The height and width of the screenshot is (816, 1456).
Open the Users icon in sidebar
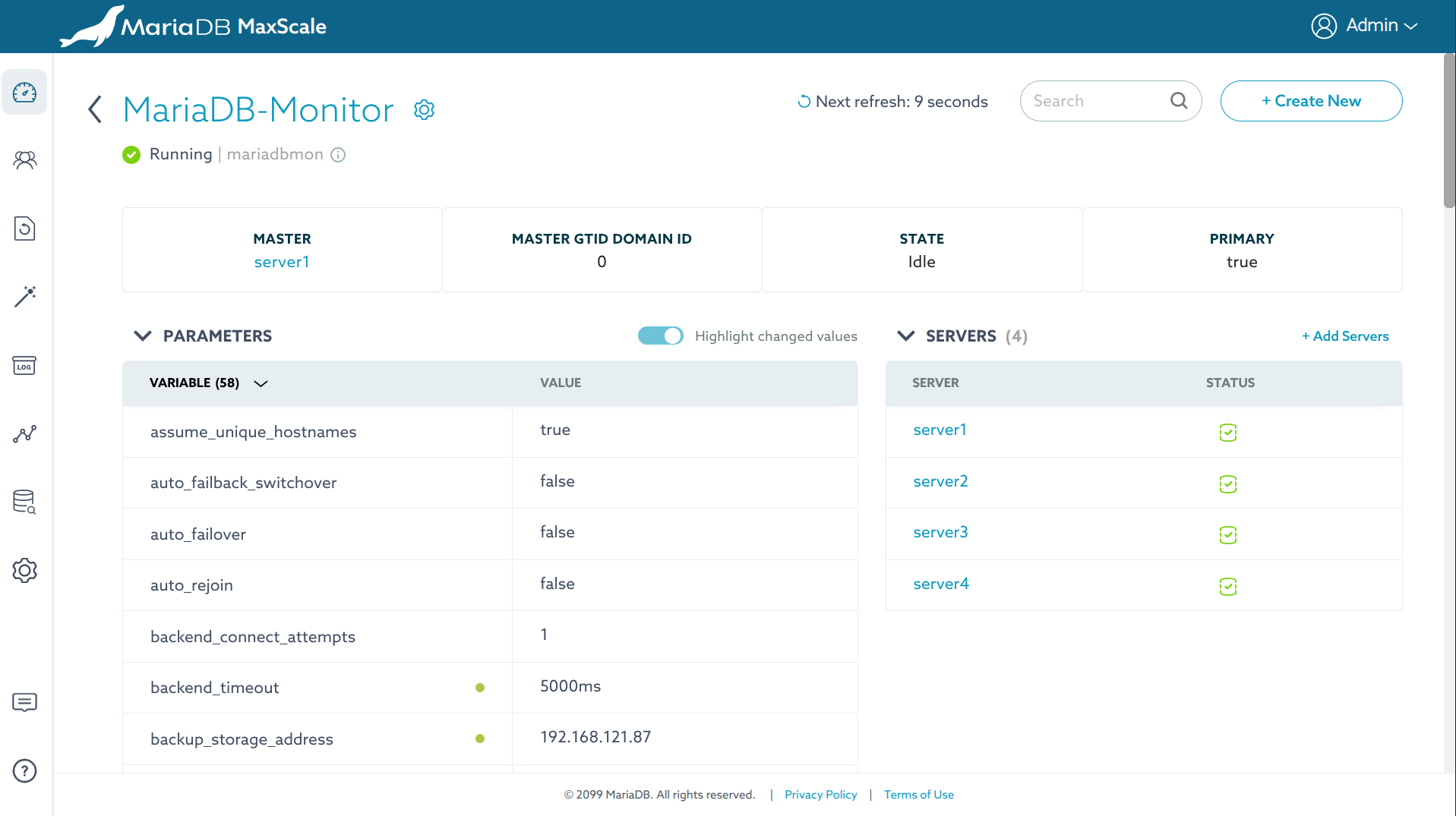[x=24, y=160]
